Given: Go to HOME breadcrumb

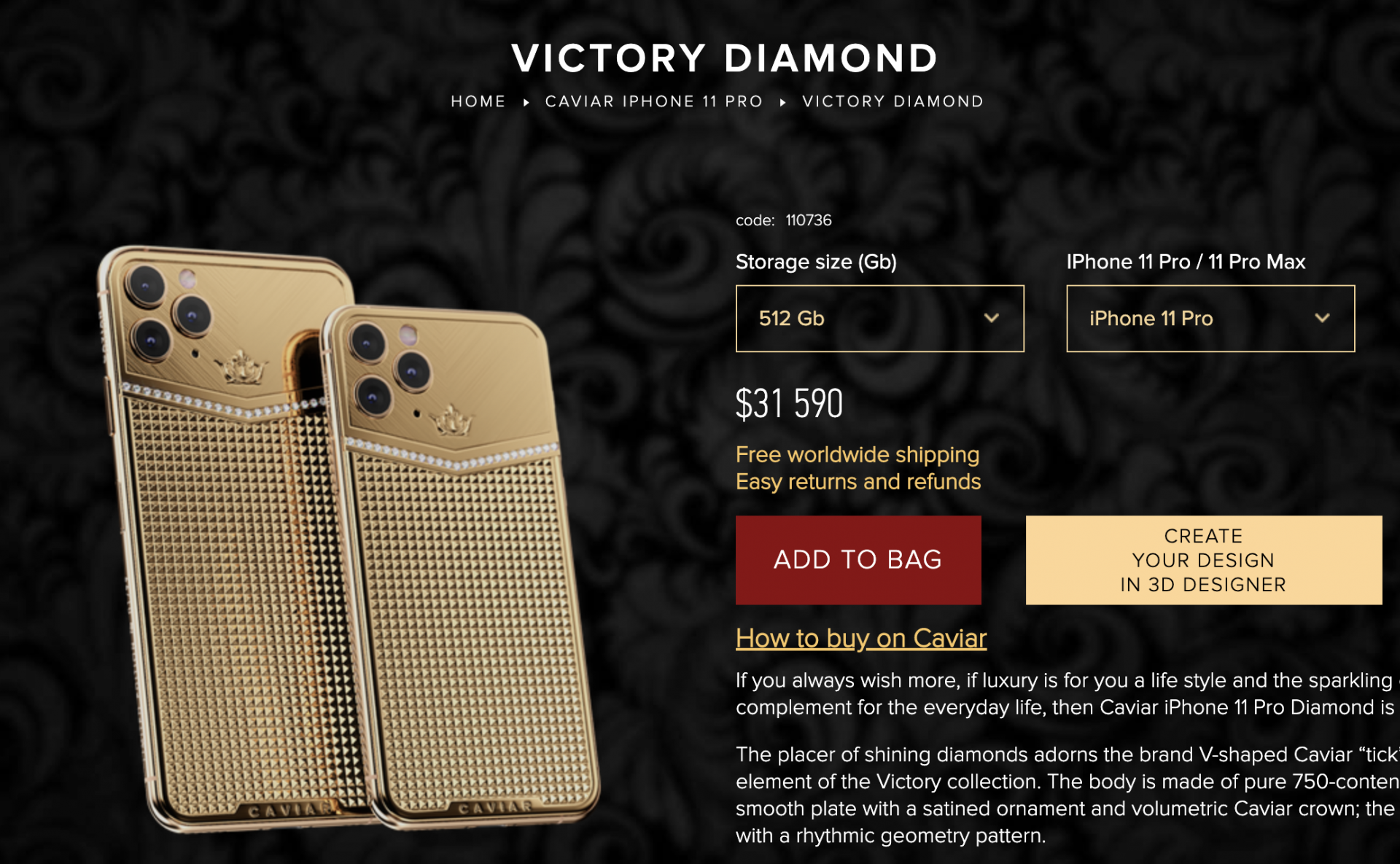Looking at the screenshot, I should click(478, 101).
